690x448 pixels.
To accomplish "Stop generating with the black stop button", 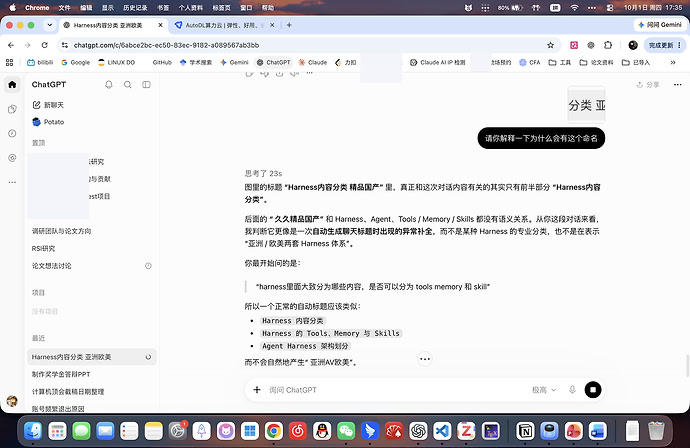I will point(593,389).
